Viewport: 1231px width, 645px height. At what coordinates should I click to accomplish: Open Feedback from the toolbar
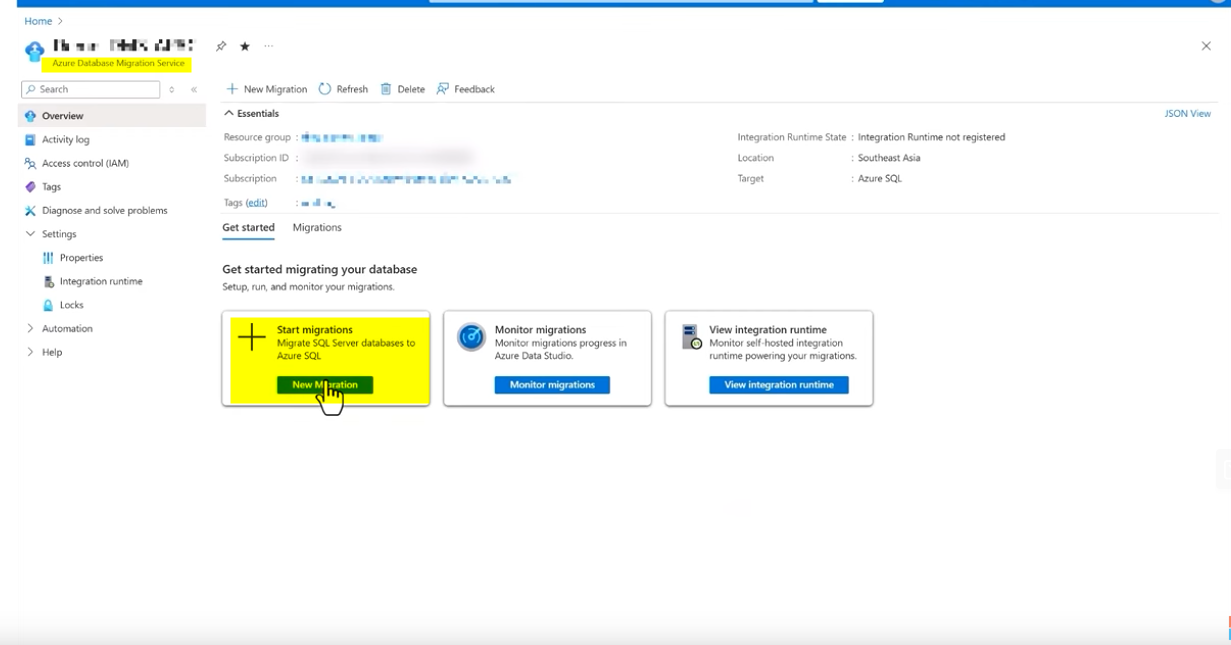click(x=466, y=89)
